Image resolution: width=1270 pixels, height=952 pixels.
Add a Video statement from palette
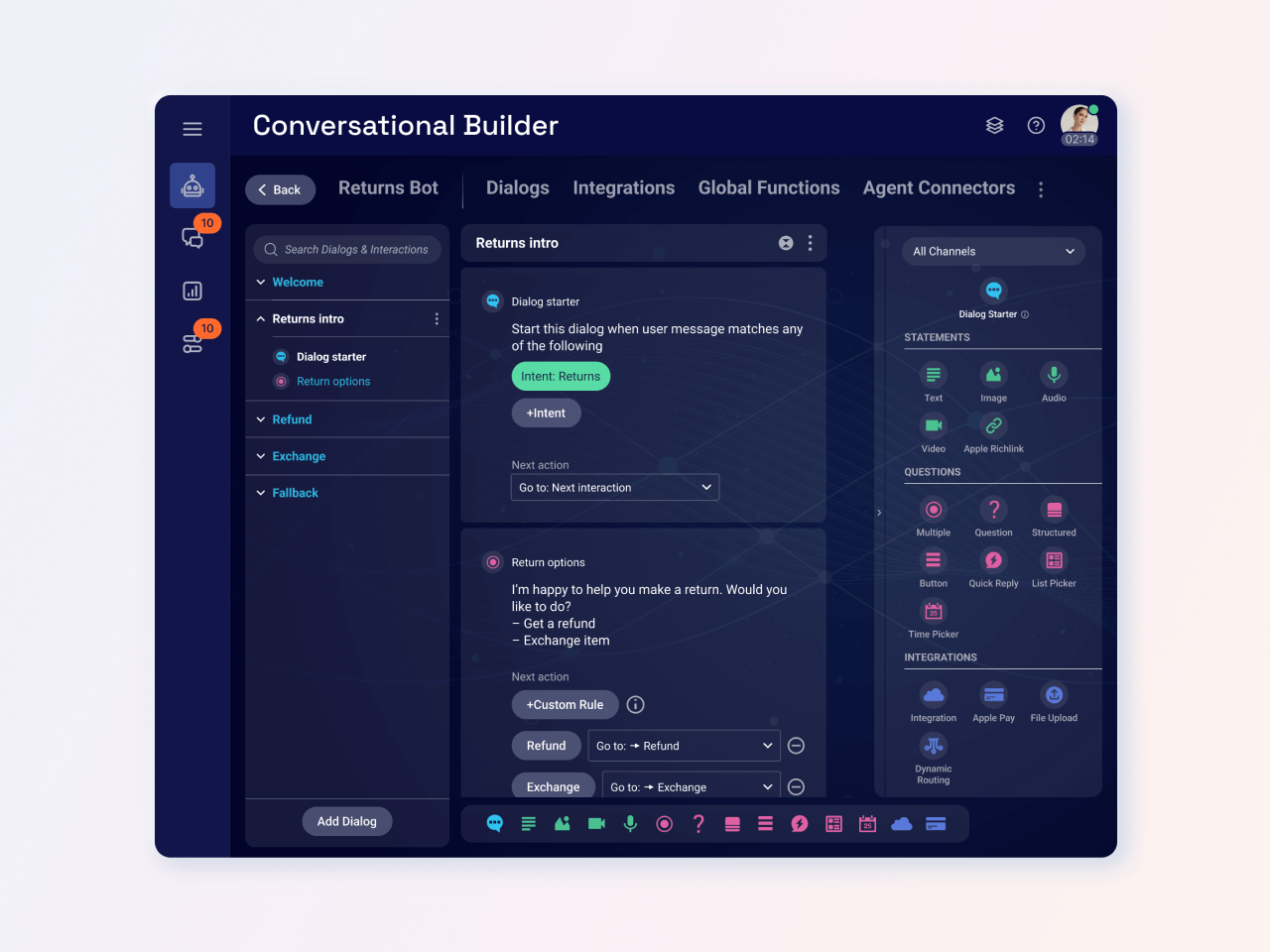(934, 425)
